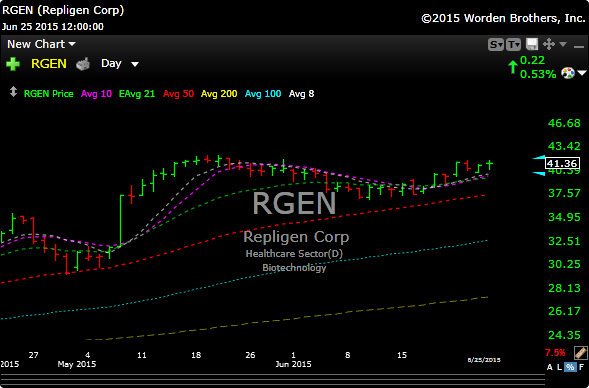Click the RGEN Price legend label
This screenshot has width=589, height=388.
pos(48,94)
